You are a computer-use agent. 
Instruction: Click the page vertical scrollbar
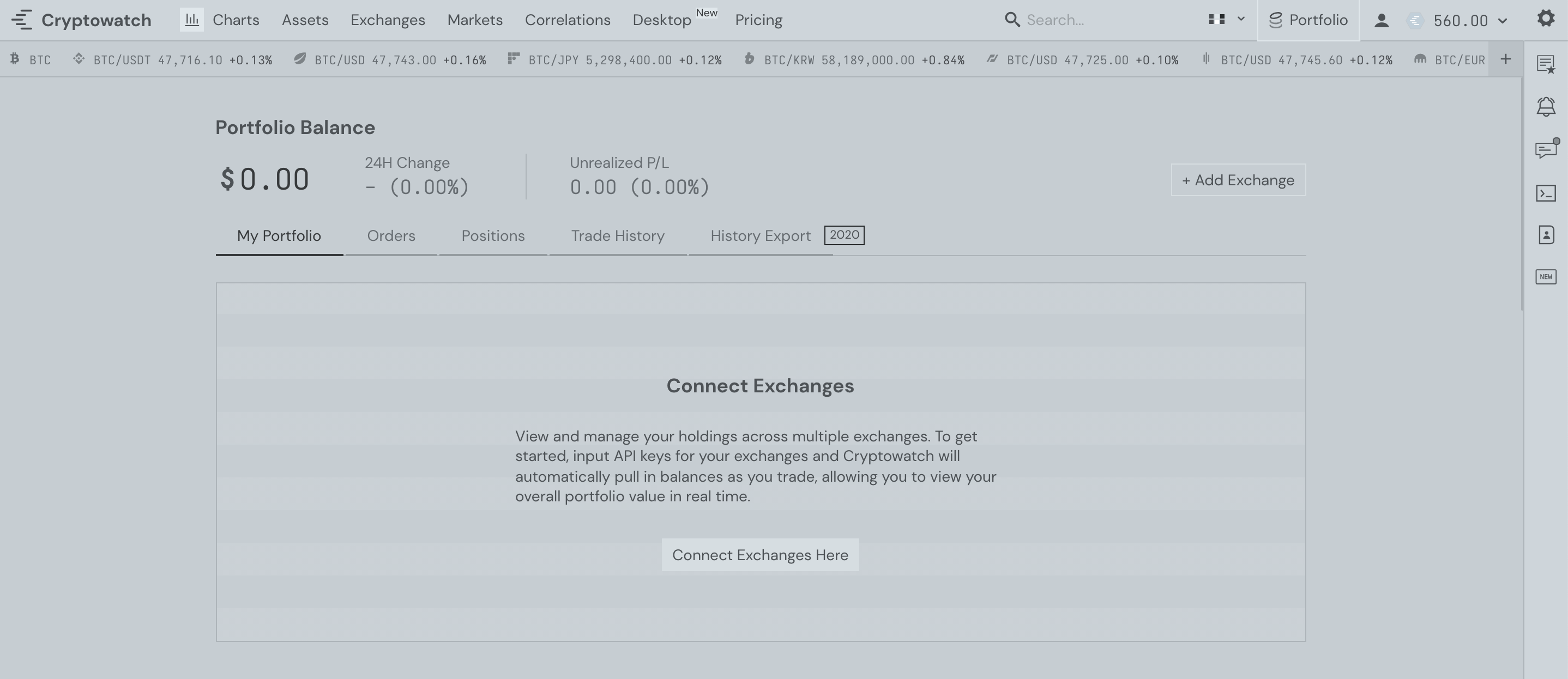[x=1521, y=195]
